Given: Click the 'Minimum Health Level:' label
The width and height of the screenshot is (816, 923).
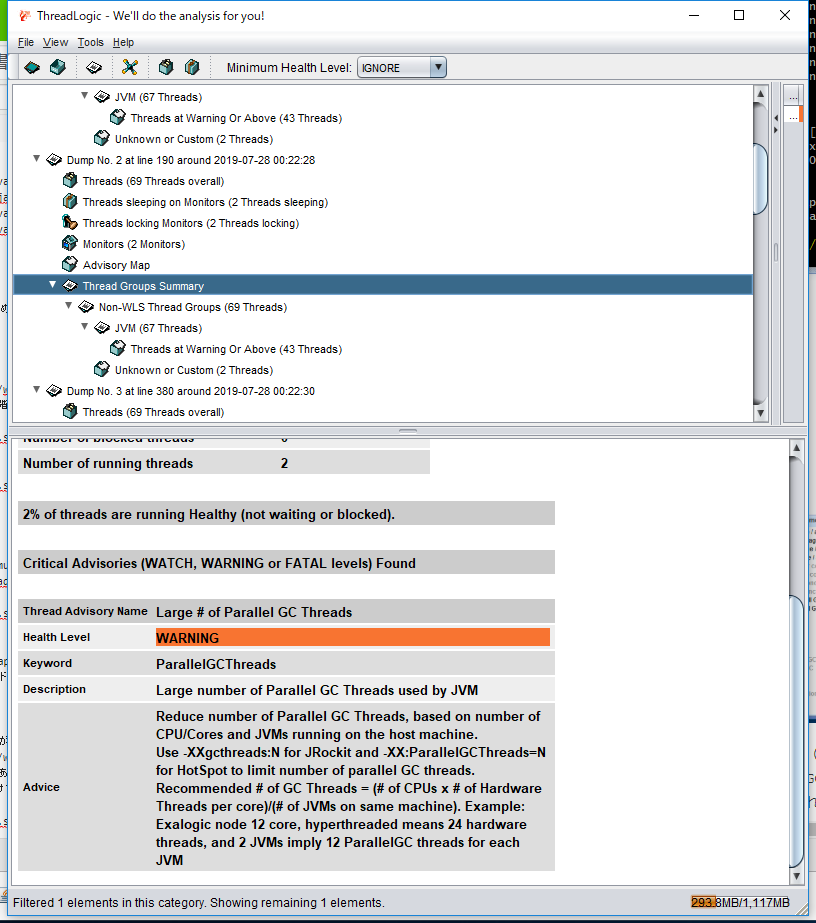Looking at the screenshot, I should [x=289, y=68].
